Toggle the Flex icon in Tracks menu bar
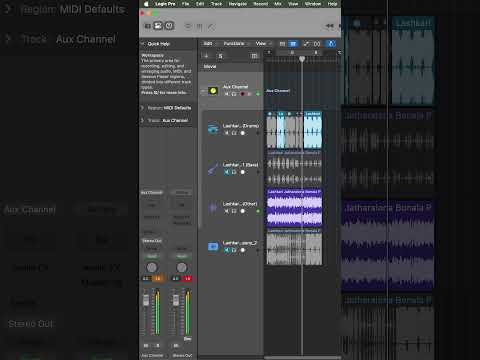Viewport: 480px width, 360px height. click(x=317, y=44)
